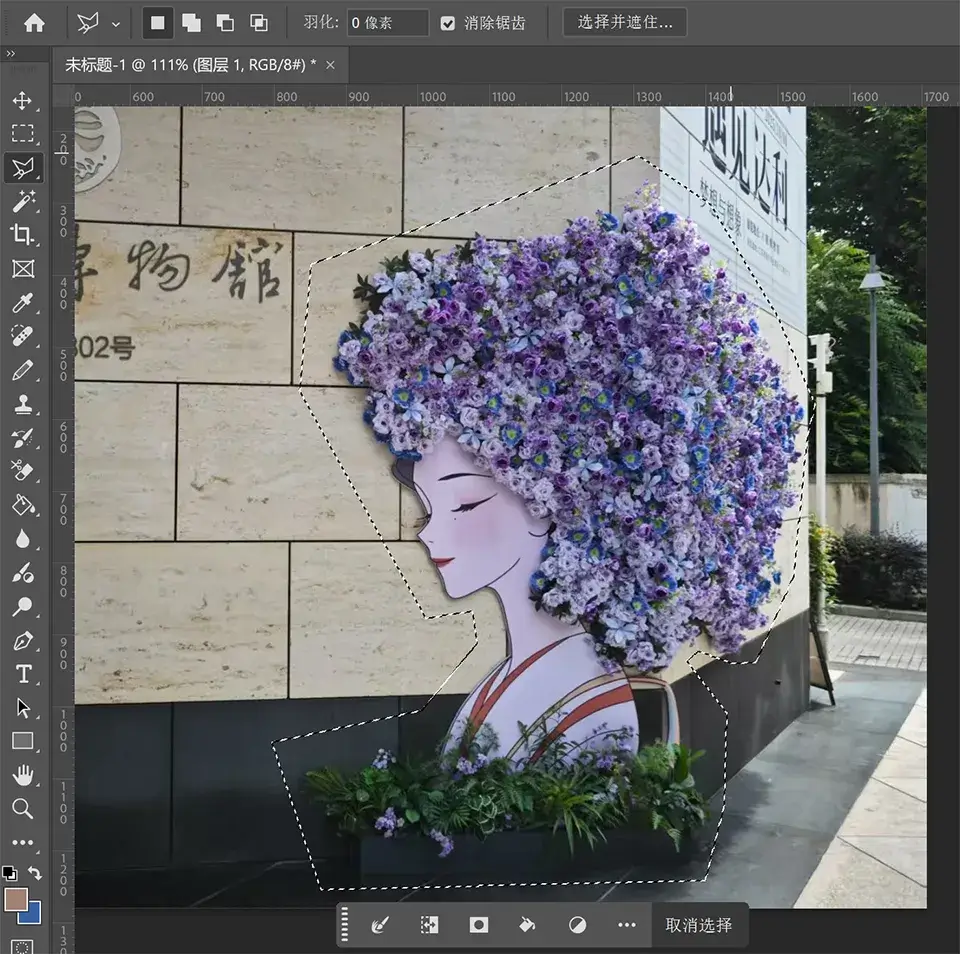The width and height of the screenshot is (960, 954).
Task: Go to the Home screen icon
Action: click(34, 23)
